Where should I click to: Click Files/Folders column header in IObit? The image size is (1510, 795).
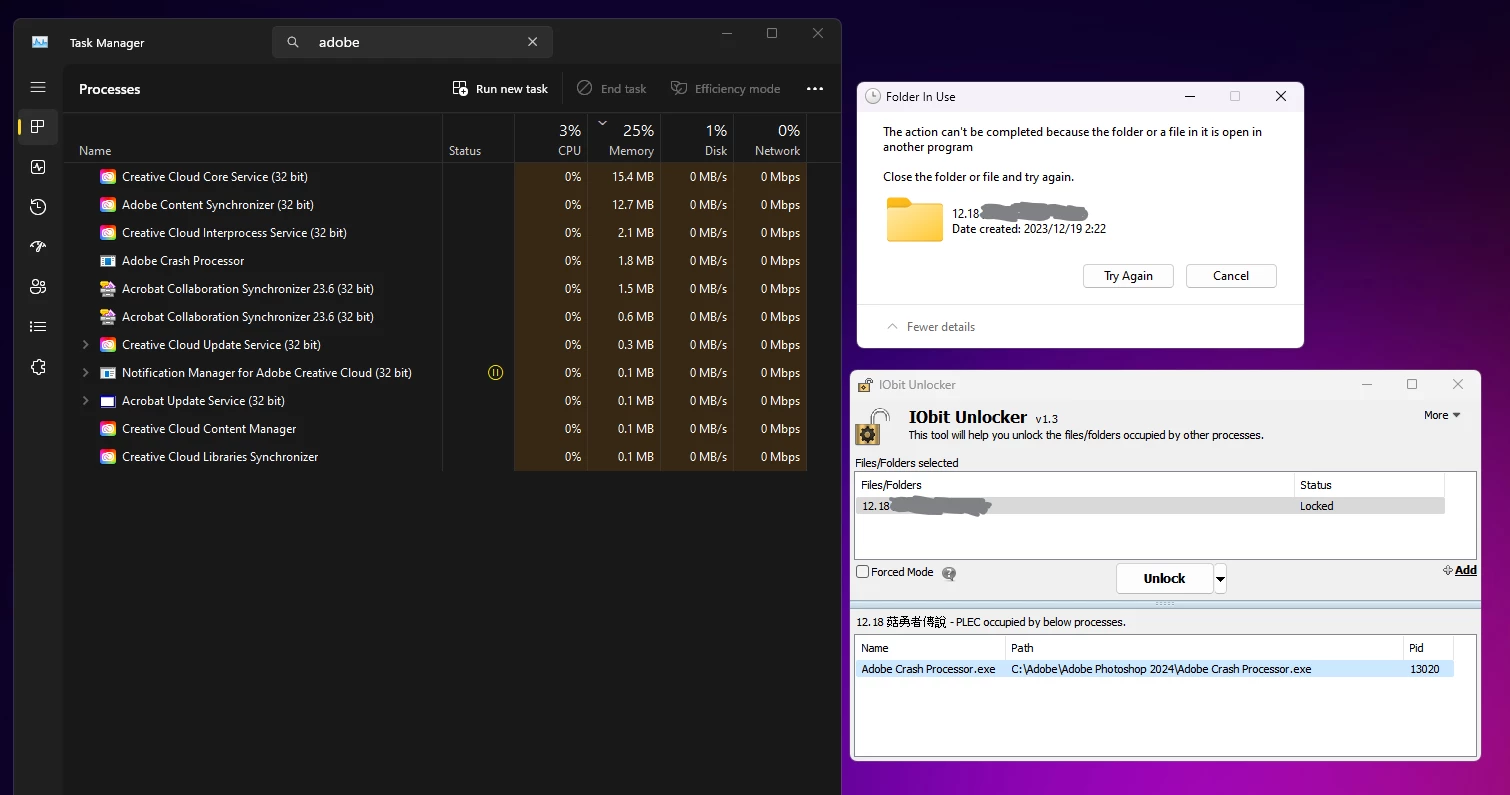pyautogui.click(x=1075, y=485)
